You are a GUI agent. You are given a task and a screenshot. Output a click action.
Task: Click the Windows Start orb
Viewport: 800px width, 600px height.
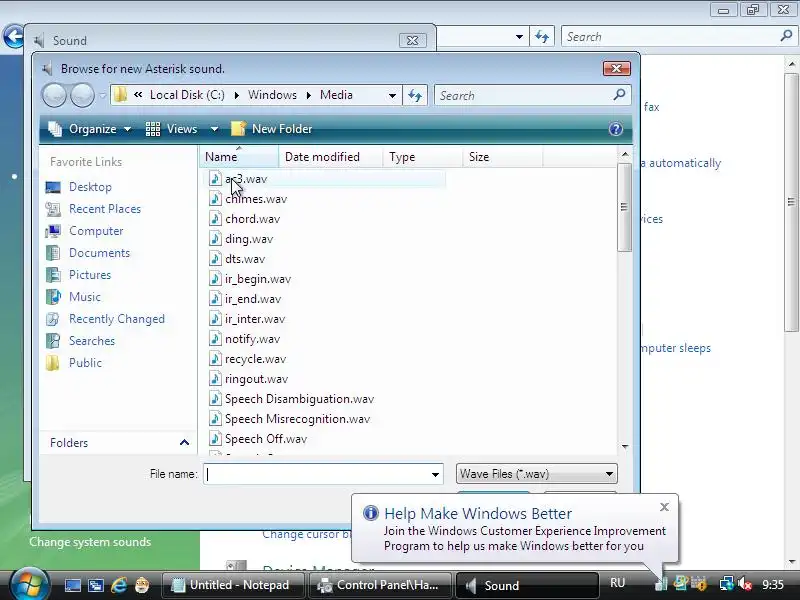click(x=29, y=585)
